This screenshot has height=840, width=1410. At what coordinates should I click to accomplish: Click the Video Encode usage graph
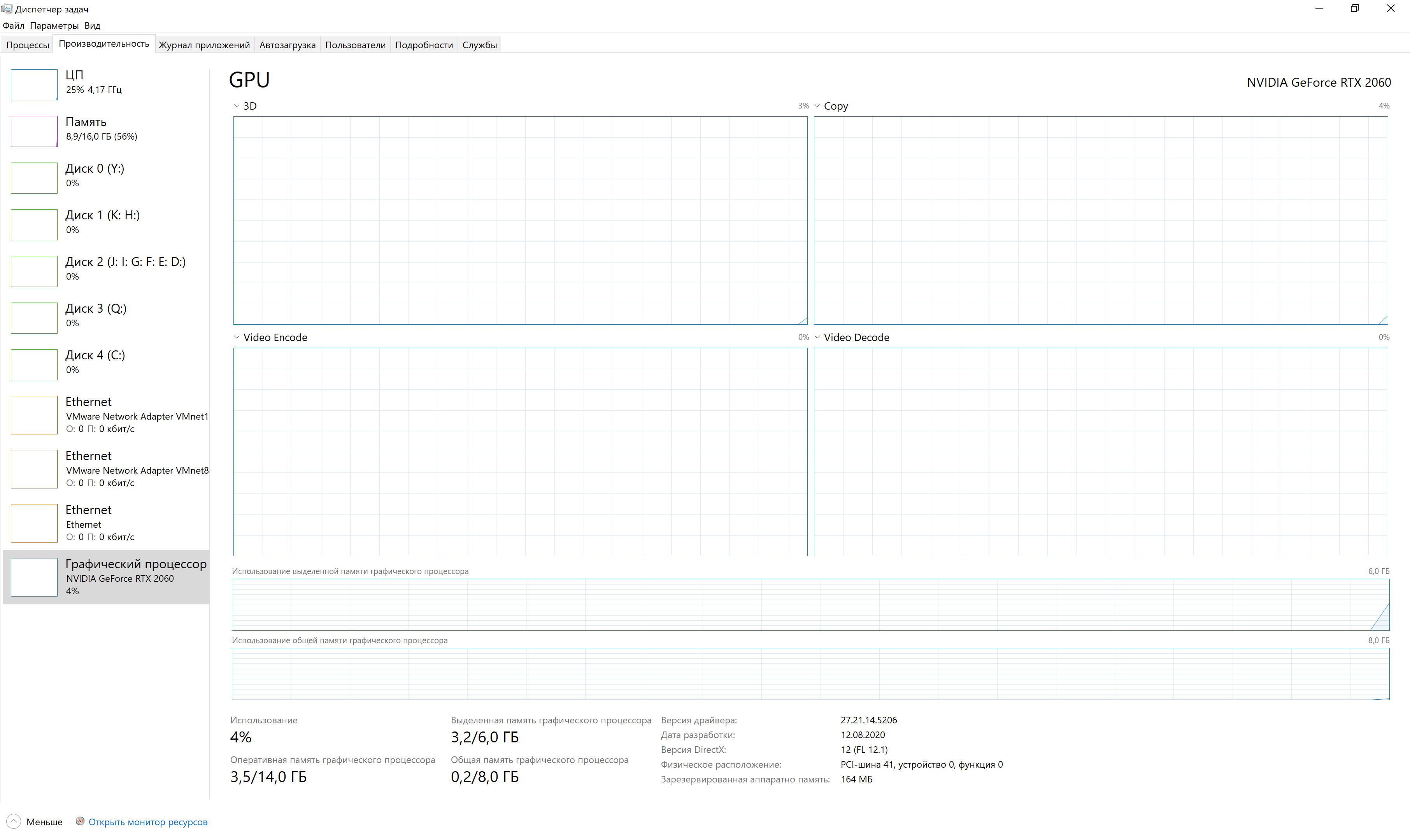(520, 452)
